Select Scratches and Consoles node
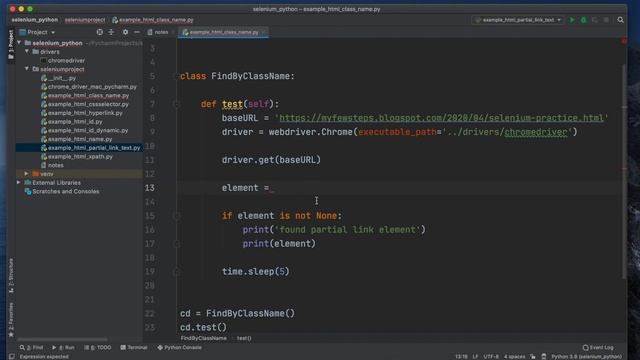 coord(65,191)
